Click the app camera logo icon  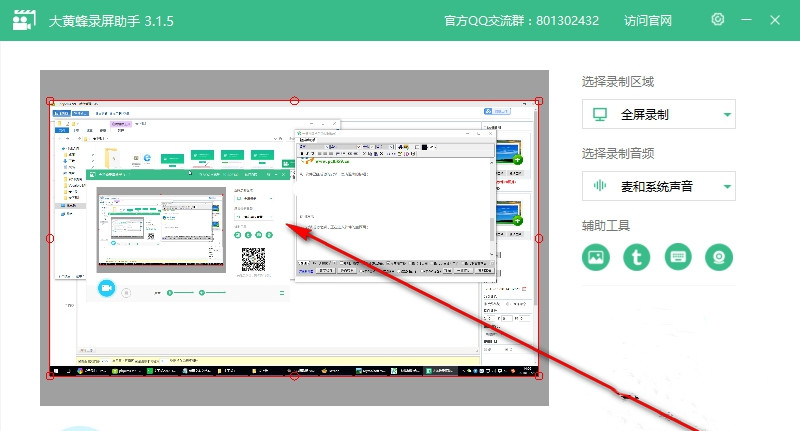(x=24, y=20)
